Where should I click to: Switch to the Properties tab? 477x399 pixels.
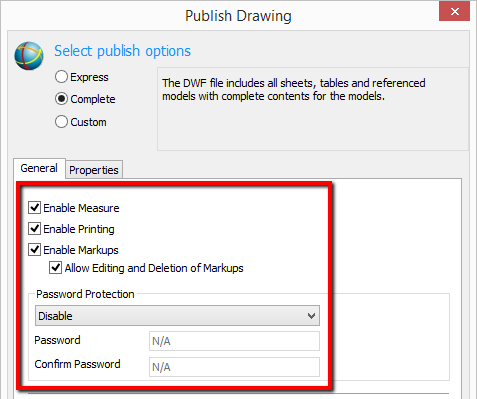[94, 170]
